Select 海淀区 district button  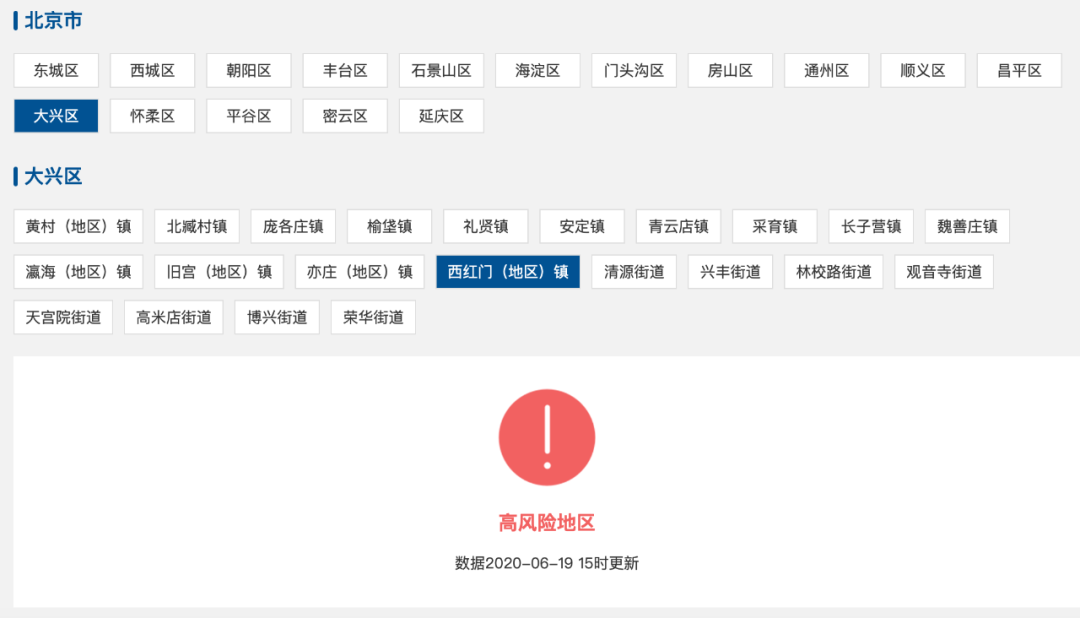pyautogui.click(x=538, y=70)
